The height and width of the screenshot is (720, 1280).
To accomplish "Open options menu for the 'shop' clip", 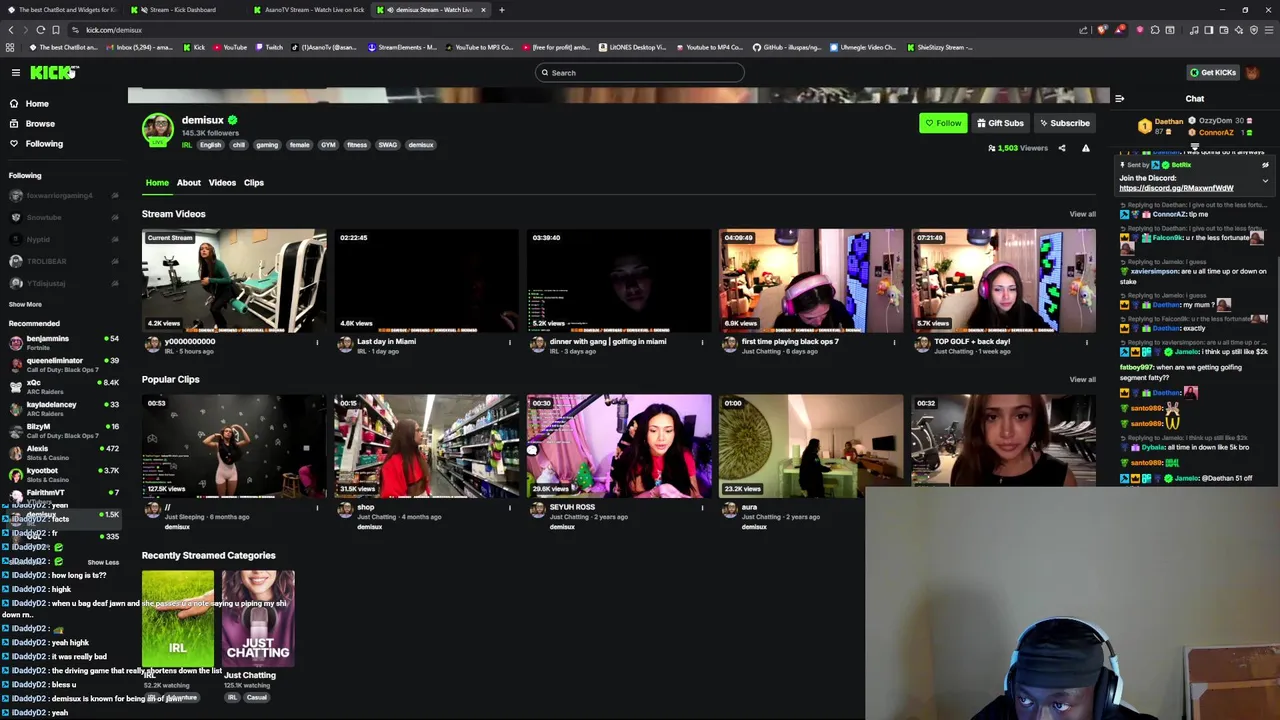I will [509, 508].
